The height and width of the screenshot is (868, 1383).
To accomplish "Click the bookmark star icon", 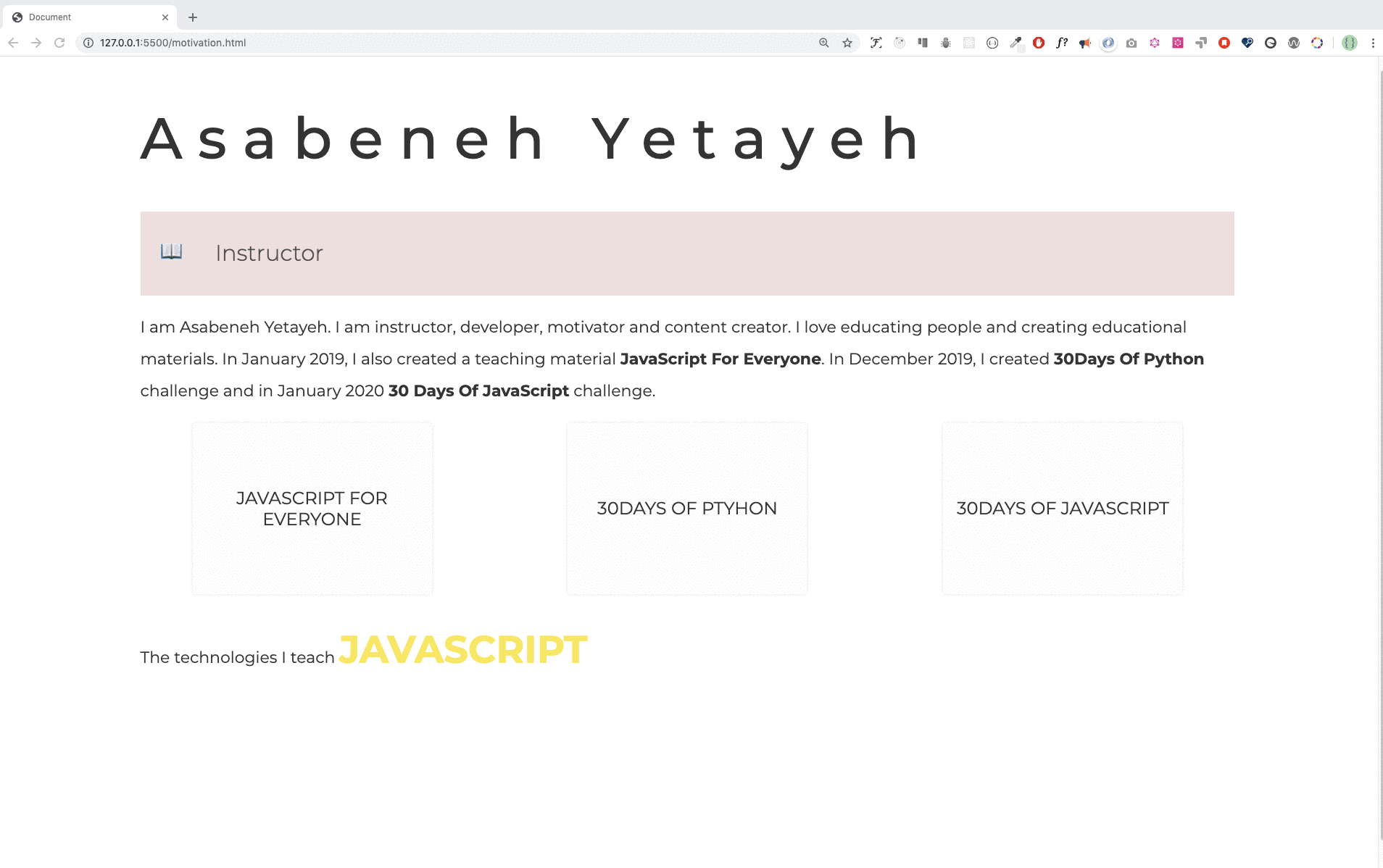I will 847,43.
